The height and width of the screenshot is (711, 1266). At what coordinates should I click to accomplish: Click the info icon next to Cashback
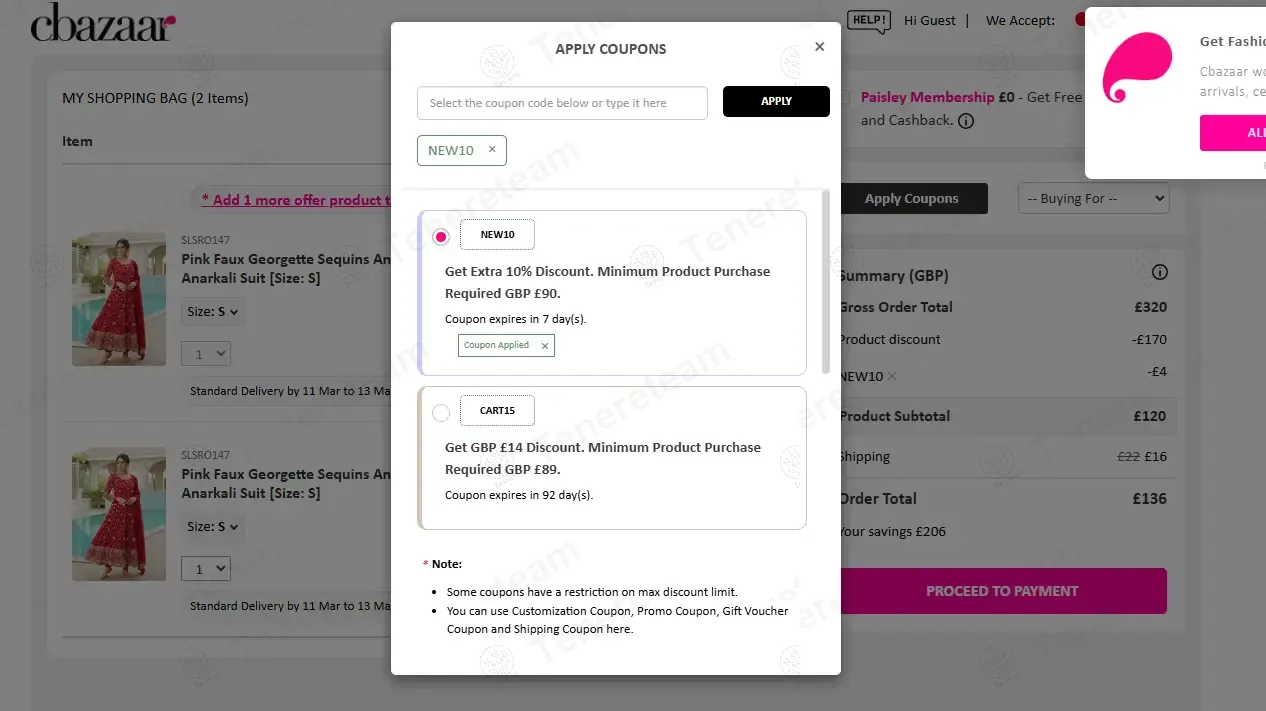pos(966,121)
